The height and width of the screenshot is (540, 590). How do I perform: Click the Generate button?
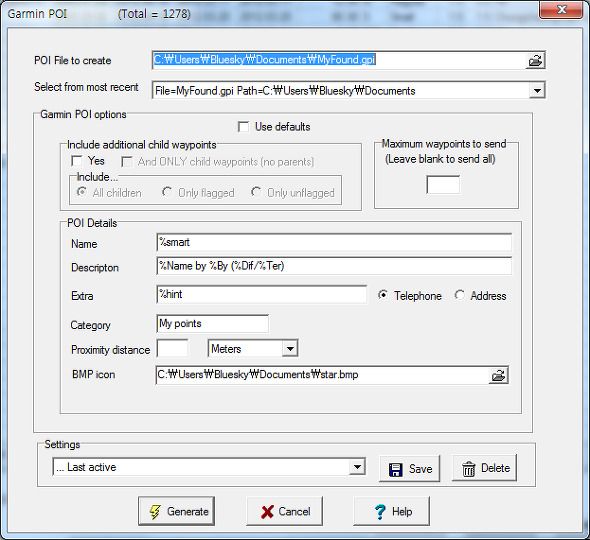(176, 511)
